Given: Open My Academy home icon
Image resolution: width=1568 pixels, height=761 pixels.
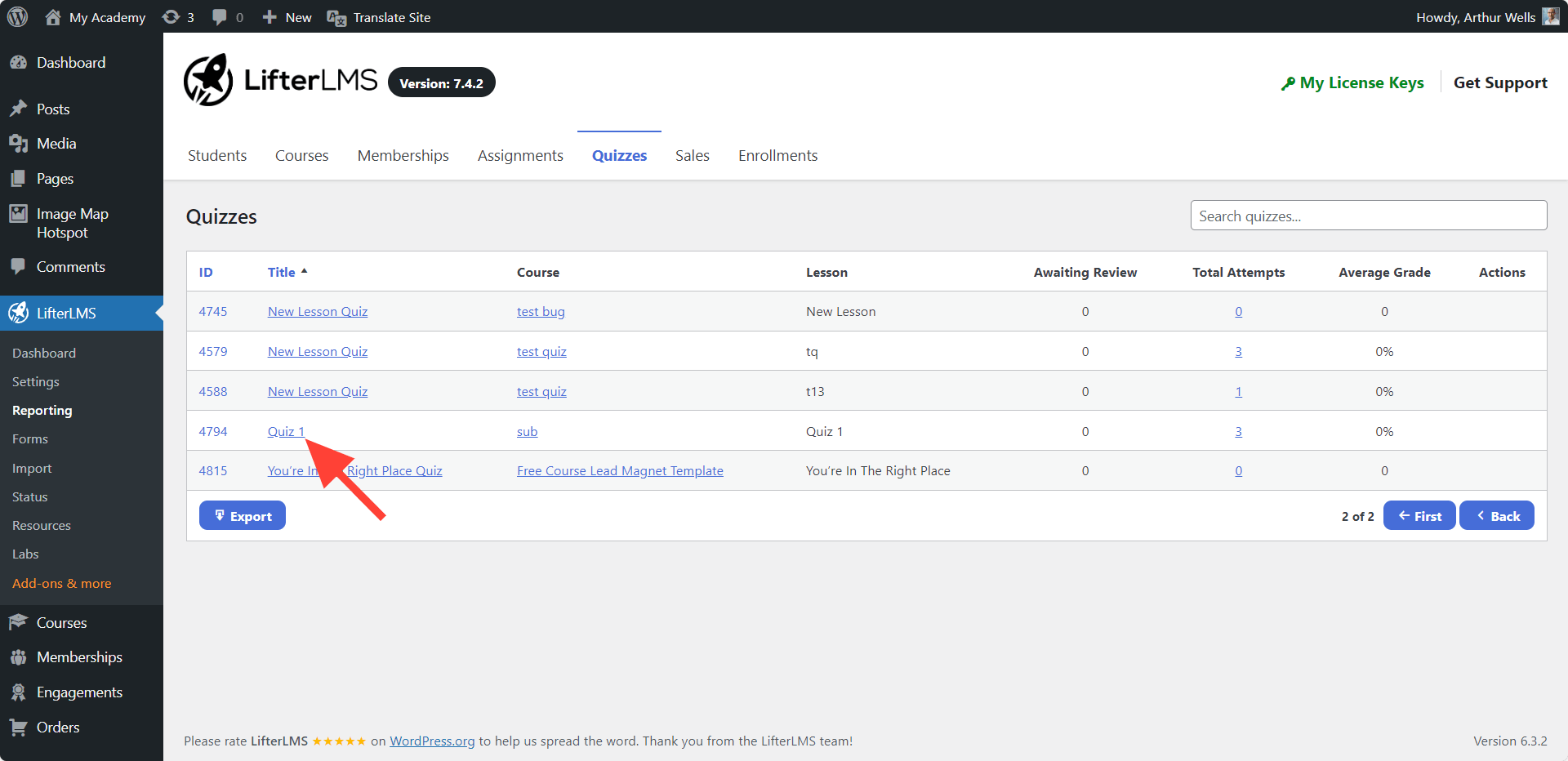Looking at the screenshot, I should coord(53,17).
